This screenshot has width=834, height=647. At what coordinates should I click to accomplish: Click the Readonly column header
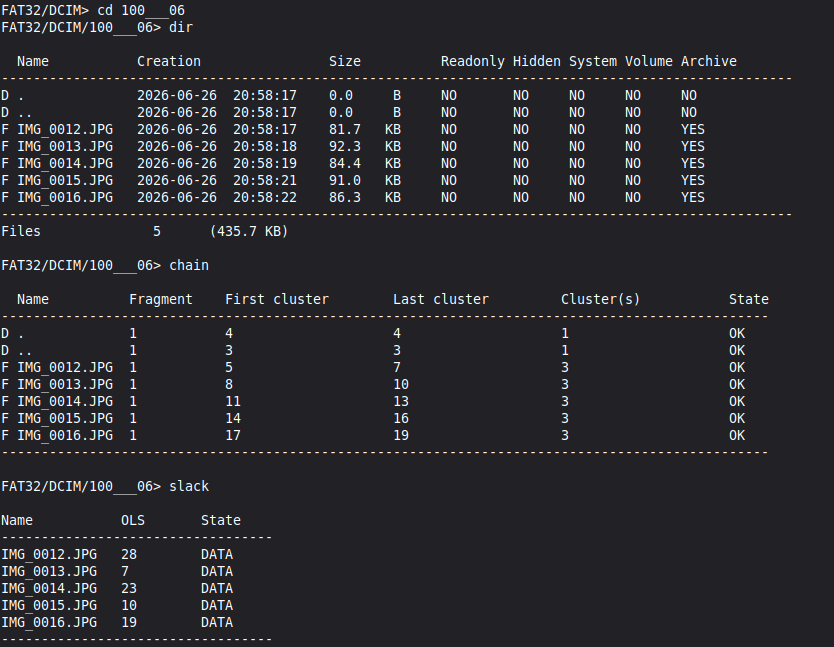pyautogui.click(x=472, y=61)
